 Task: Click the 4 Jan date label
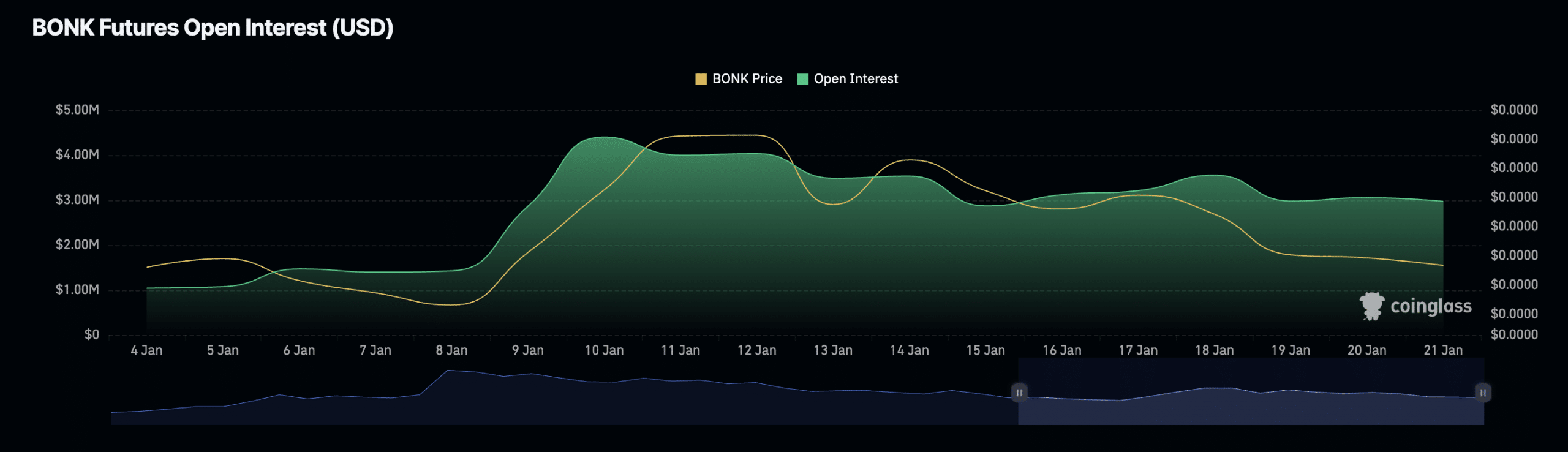146,350
